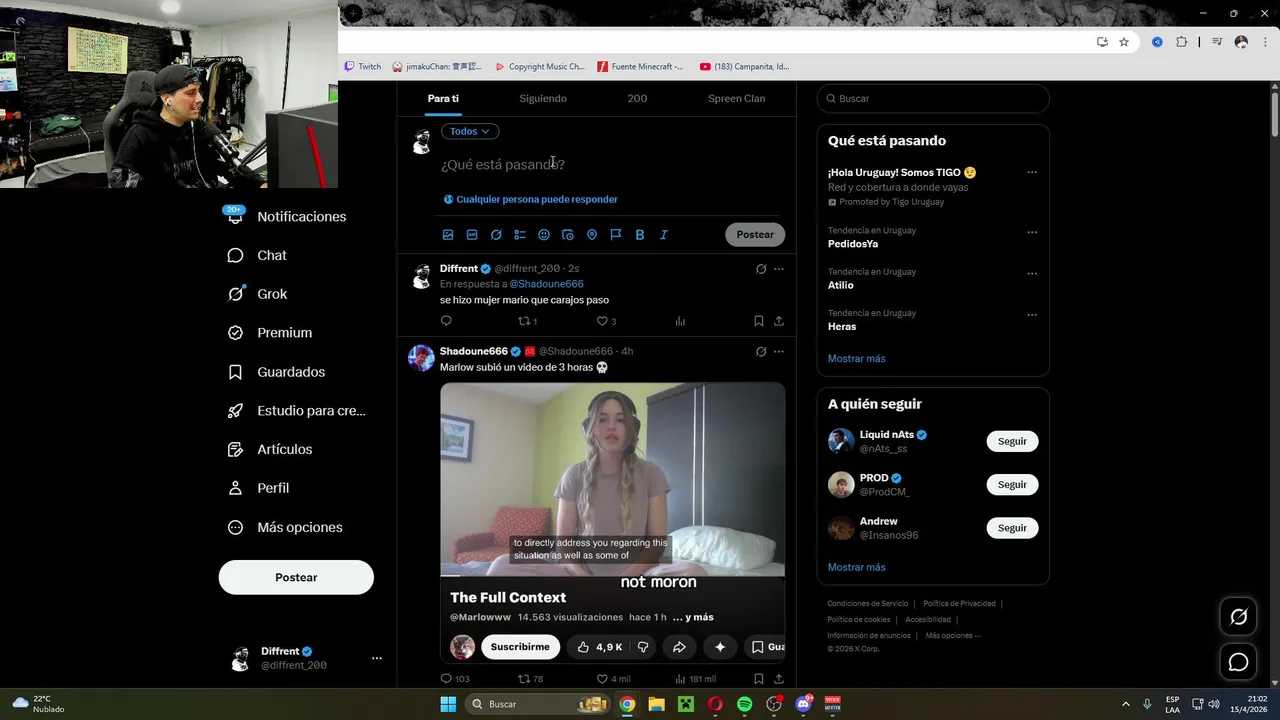The image size is (1280, 720).
Task: View analytics on Diffrent's reply
Action: pyautogui.click(x=680, y=321)
